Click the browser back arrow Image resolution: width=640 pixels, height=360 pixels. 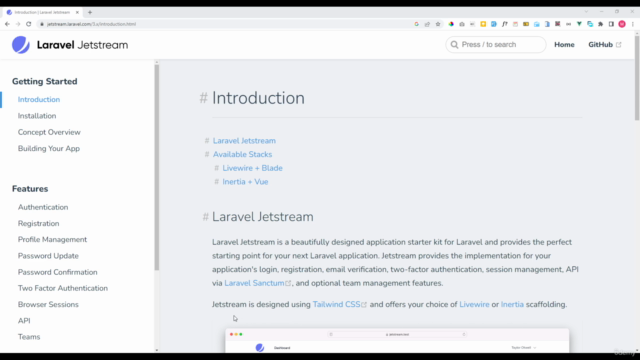tap(7, 24)
